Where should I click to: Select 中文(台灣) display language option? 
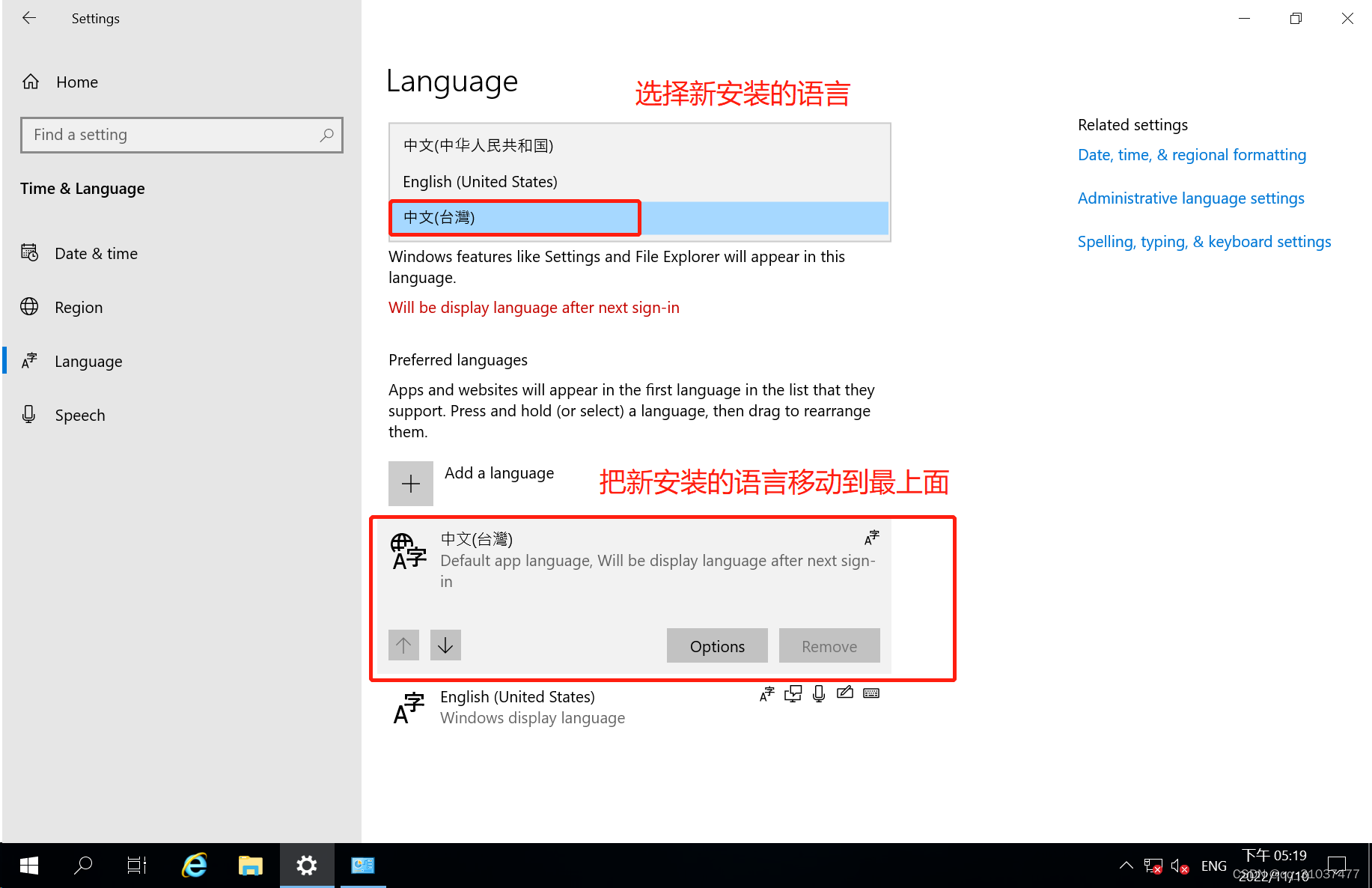pos(639,217)
